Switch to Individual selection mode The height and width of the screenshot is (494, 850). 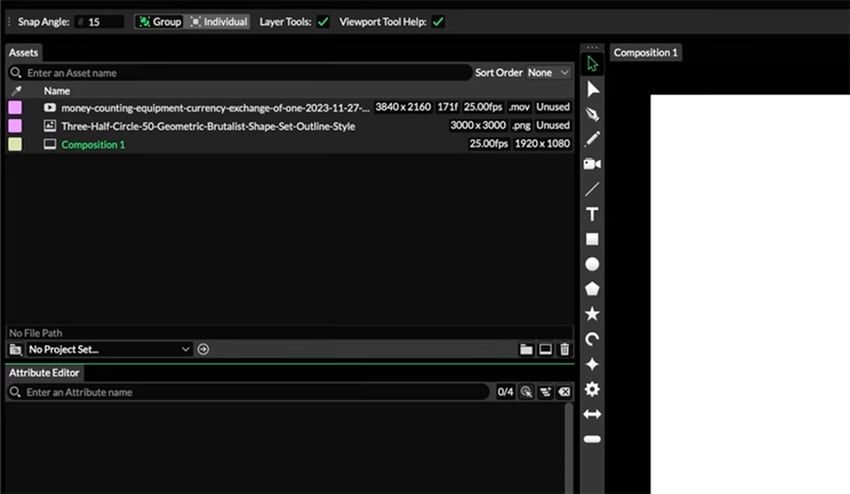coord(218,22)
